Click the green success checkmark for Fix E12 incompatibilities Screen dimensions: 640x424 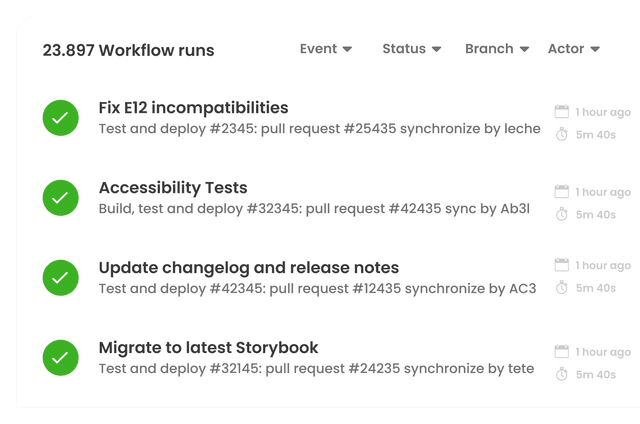[60, 118]
